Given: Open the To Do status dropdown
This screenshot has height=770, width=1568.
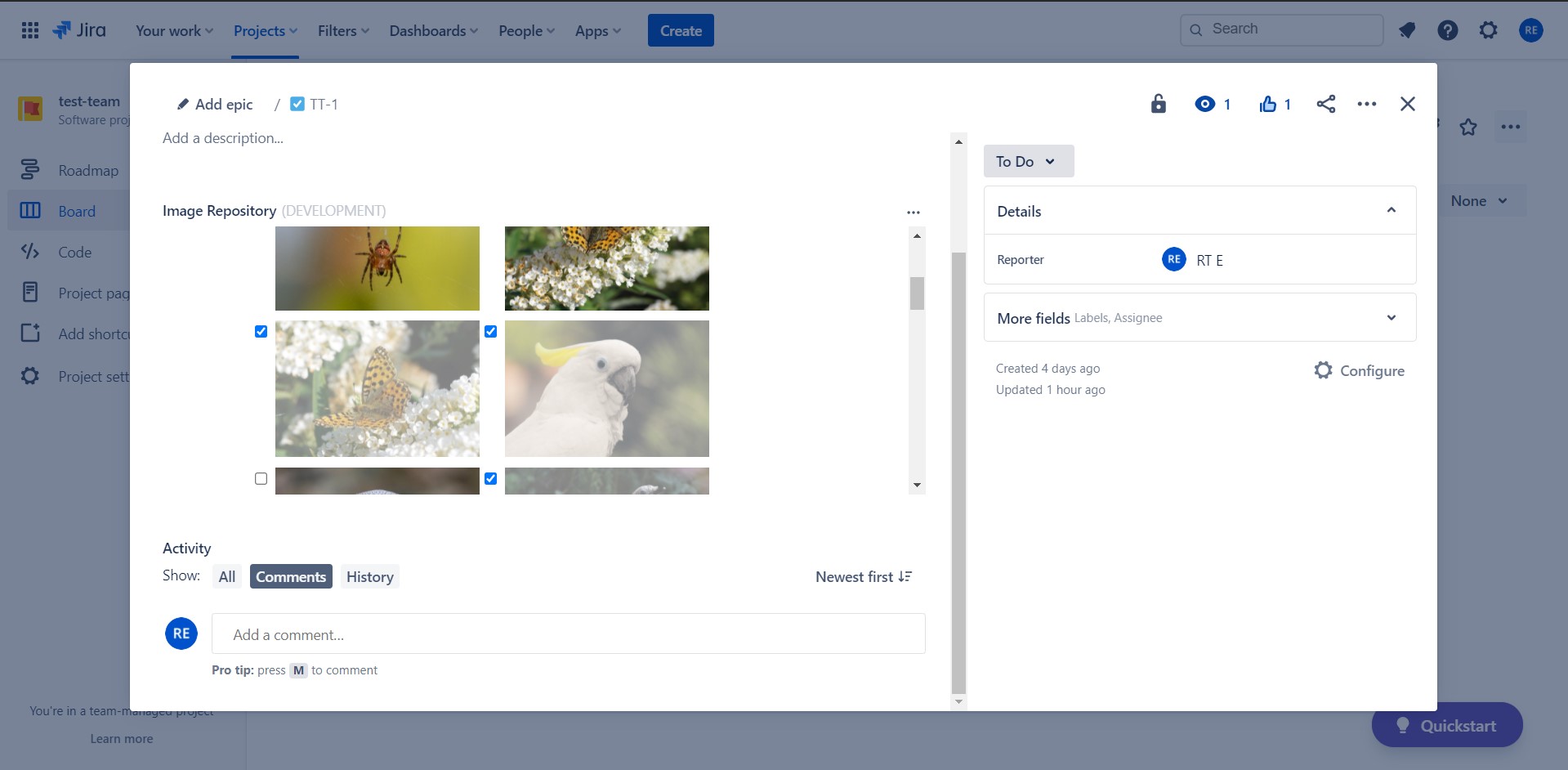Looking at the screenshot, I should pyautogui.click(x=1028, y=161).
